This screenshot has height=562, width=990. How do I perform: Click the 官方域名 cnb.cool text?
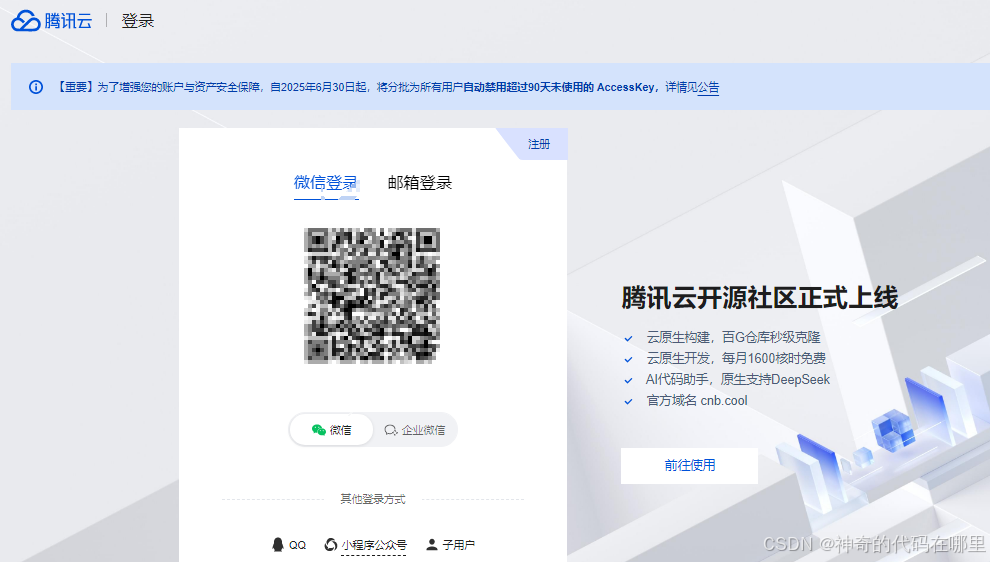click(696, 400)
